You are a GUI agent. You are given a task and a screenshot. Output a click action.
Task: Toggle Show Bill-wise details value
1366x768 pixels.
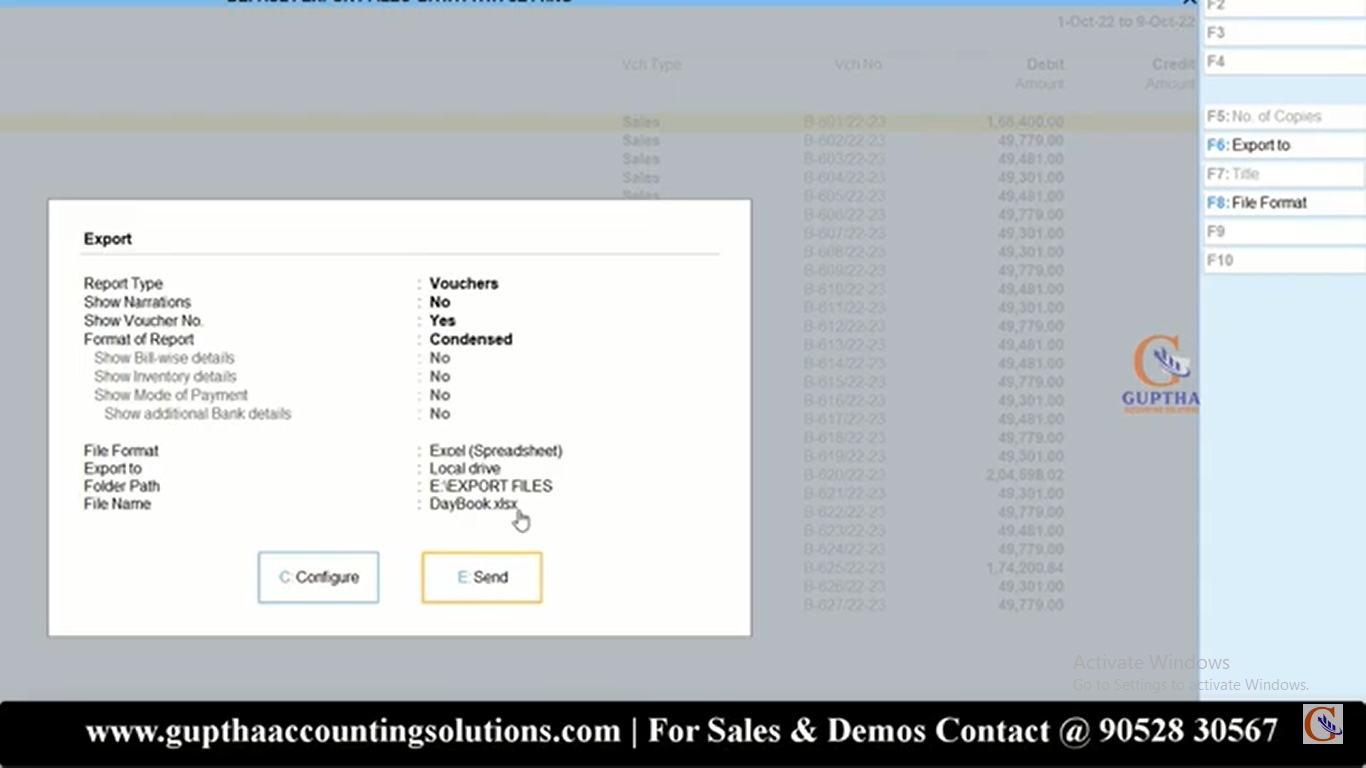440,358
